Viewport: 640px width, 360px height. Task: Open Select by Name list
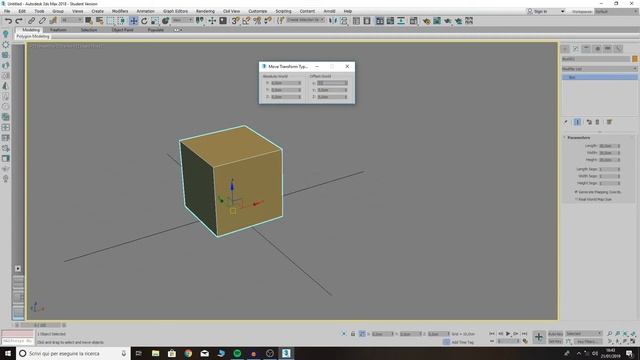[99, 21]
